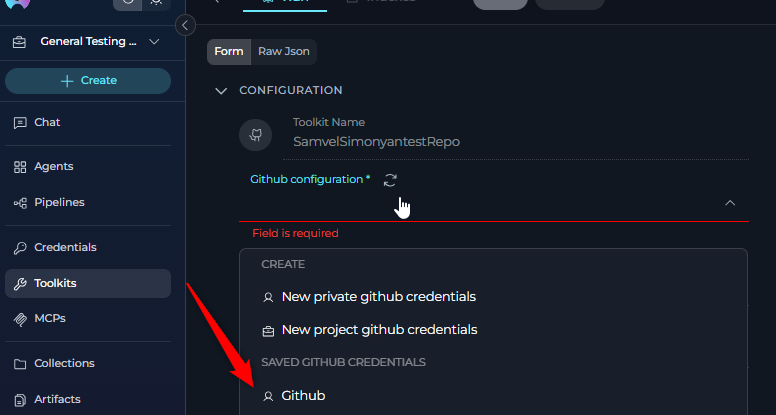This screenshot has width=776, height=415.
Task: Collapse the left sidebar
Action: tap(185, 25)
